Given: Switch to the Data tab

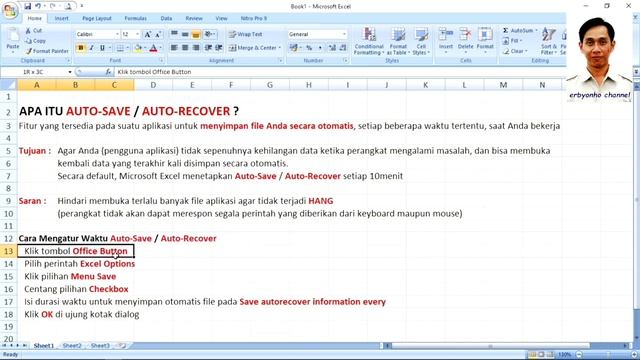Looking at the screenshot, I should point(166,18).
